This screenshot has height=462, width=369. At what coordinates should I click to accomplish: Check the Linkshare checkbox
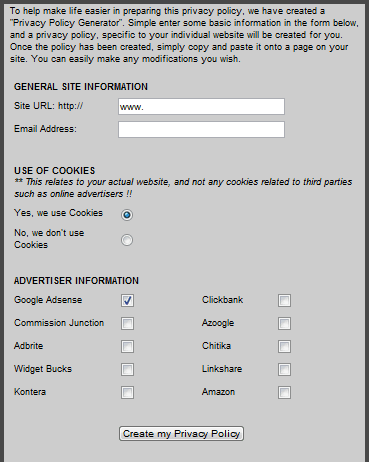pyautogui.click(x=284, y=369)
